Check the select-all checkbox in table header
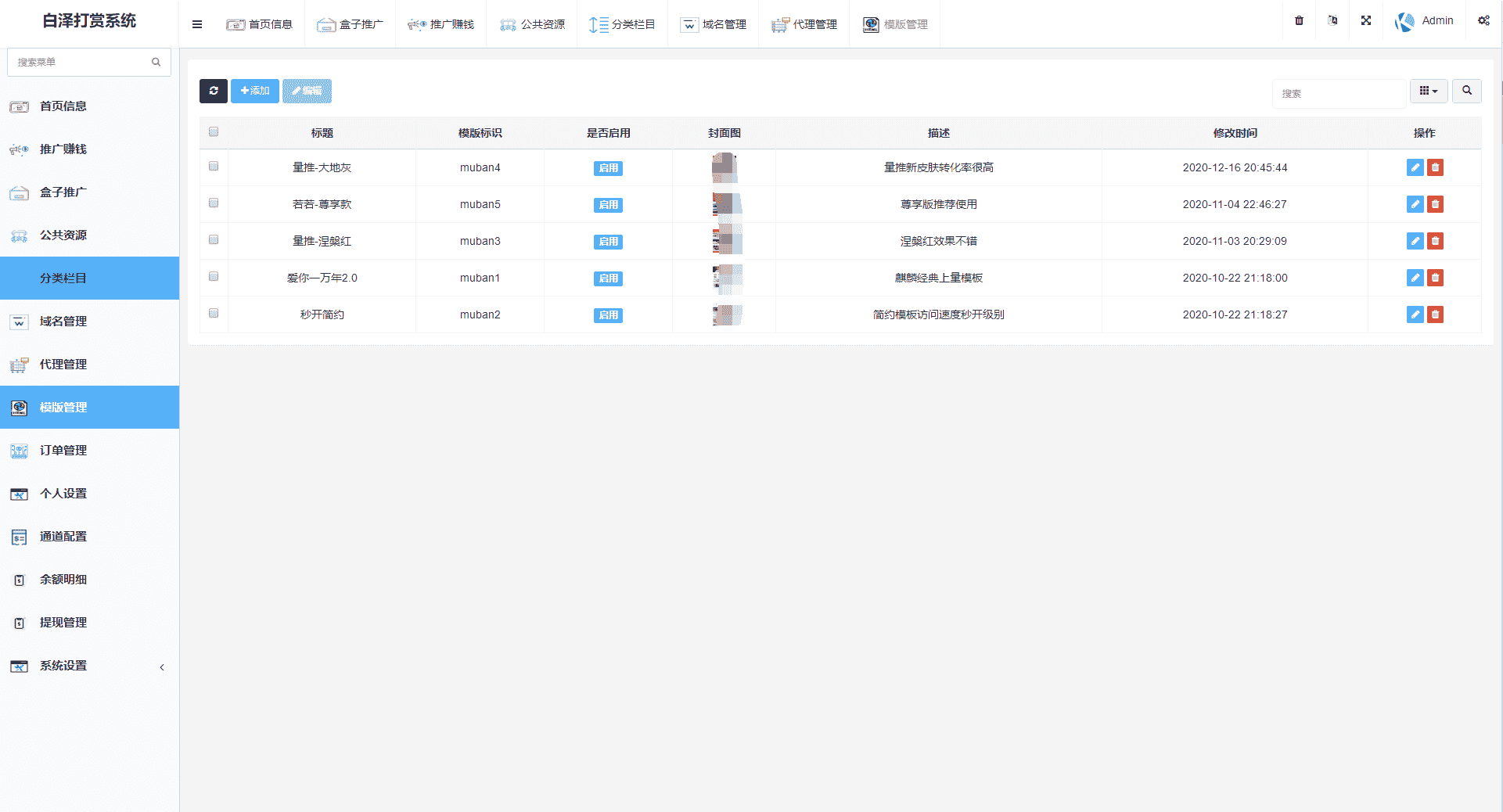Viewport: 1503px width, 812px height. pos(214,132)
